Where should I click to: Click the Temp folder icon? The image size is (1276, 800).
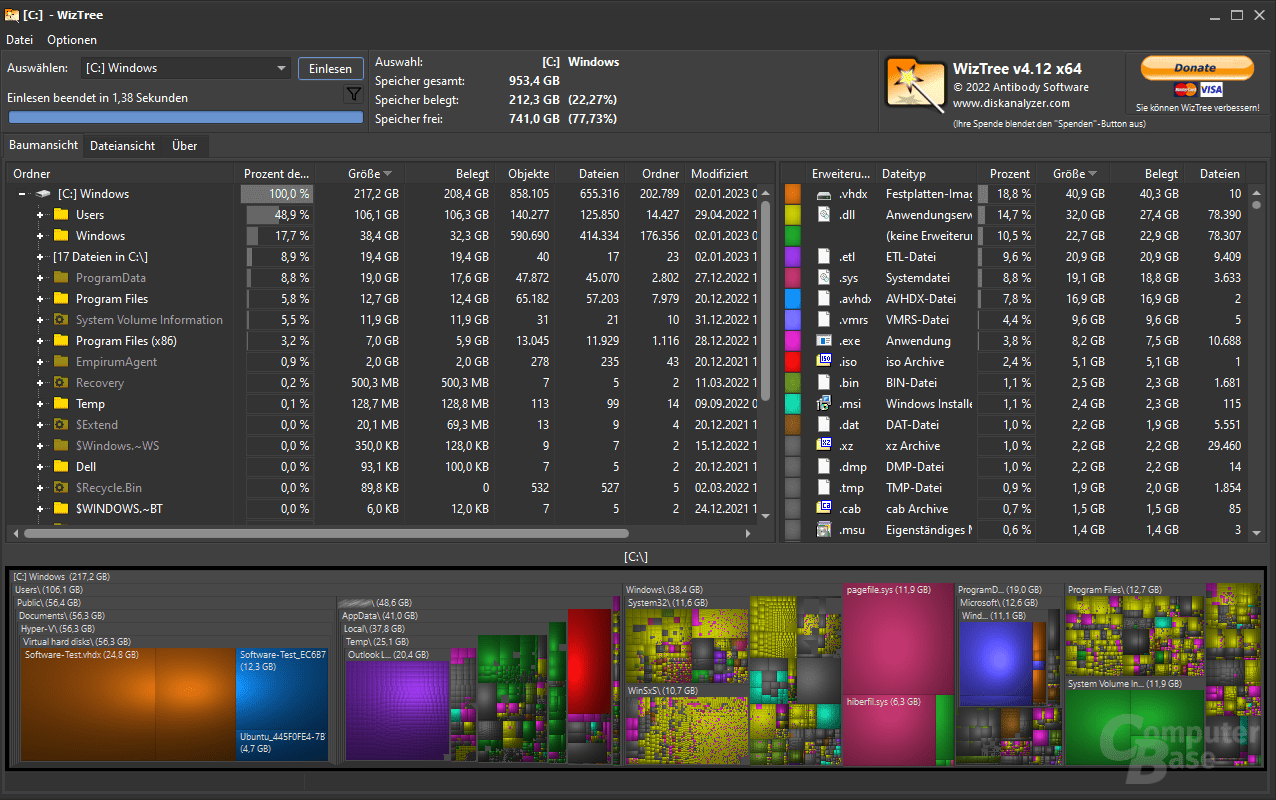pos(60,403)
